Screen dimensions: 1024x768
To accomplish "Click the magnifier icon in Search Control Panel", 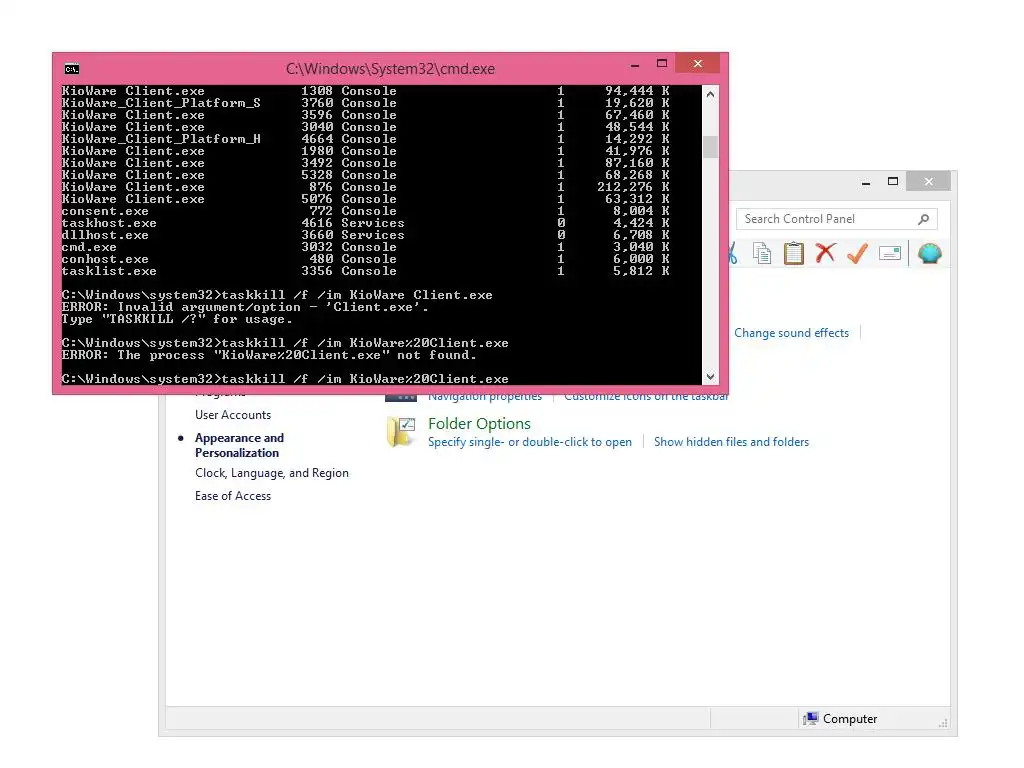I will (x=923, y=219).
